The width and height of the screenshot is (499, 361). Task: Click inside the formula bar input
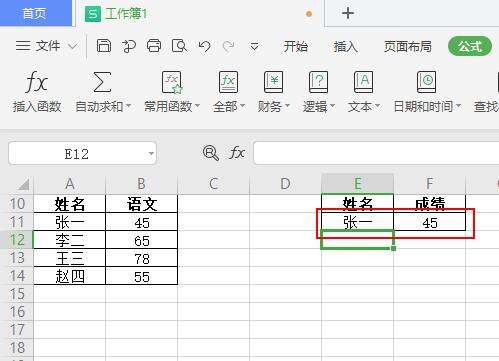coord(376,153)
